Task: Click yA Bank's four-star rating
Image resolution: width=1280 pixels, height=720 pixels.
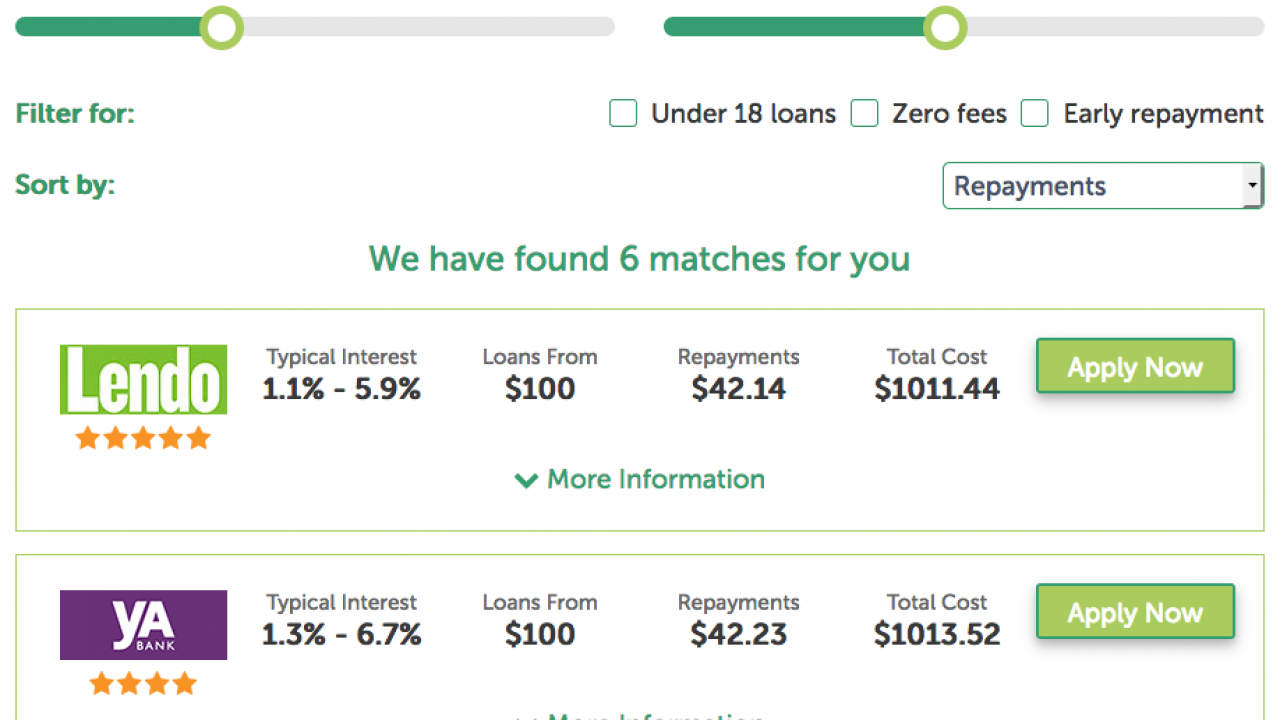Action: tap(143, 684)
